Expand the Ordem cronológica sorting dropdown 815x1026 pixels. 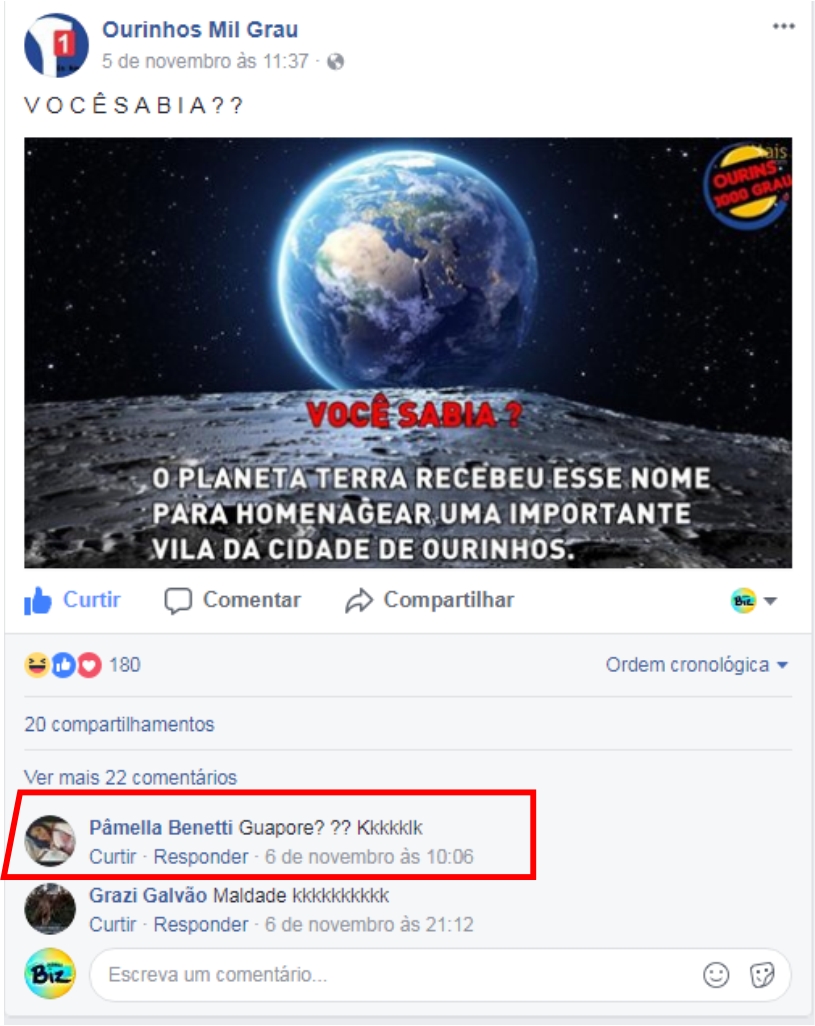pos(697,665)
